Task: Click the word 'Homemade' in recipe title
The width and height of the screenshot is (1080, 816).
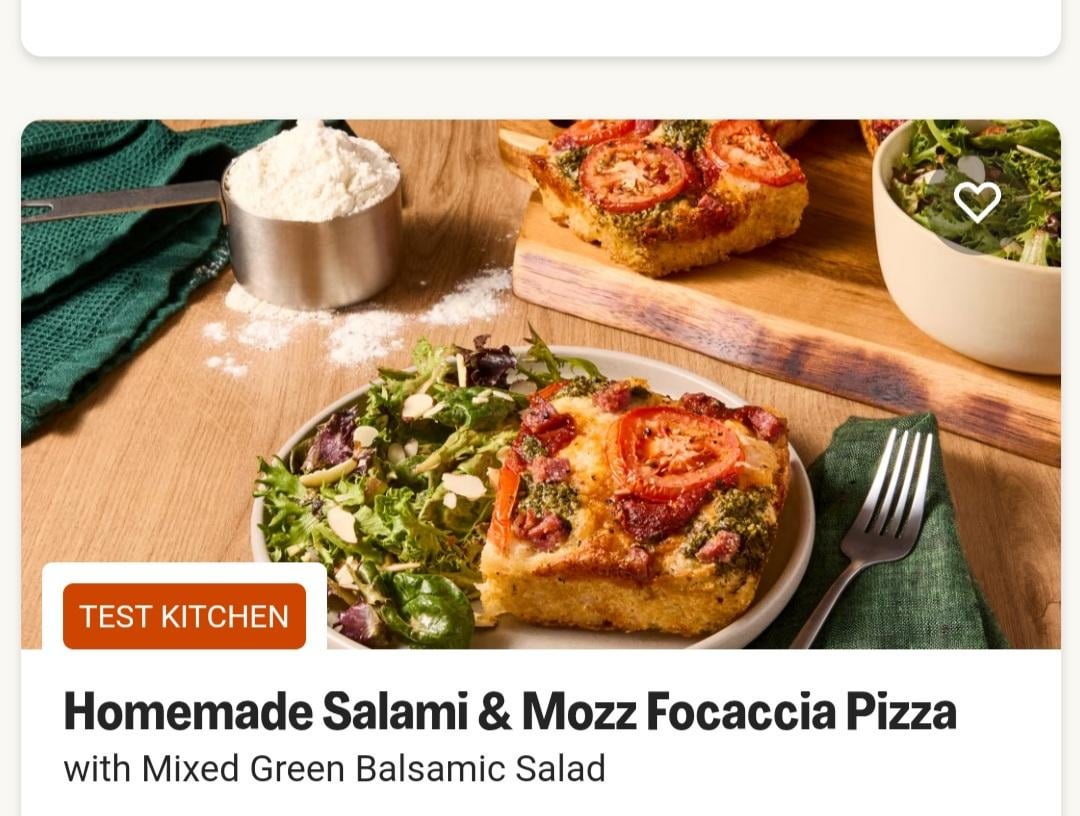Action: pyautogui.click(x=187, y=711)
